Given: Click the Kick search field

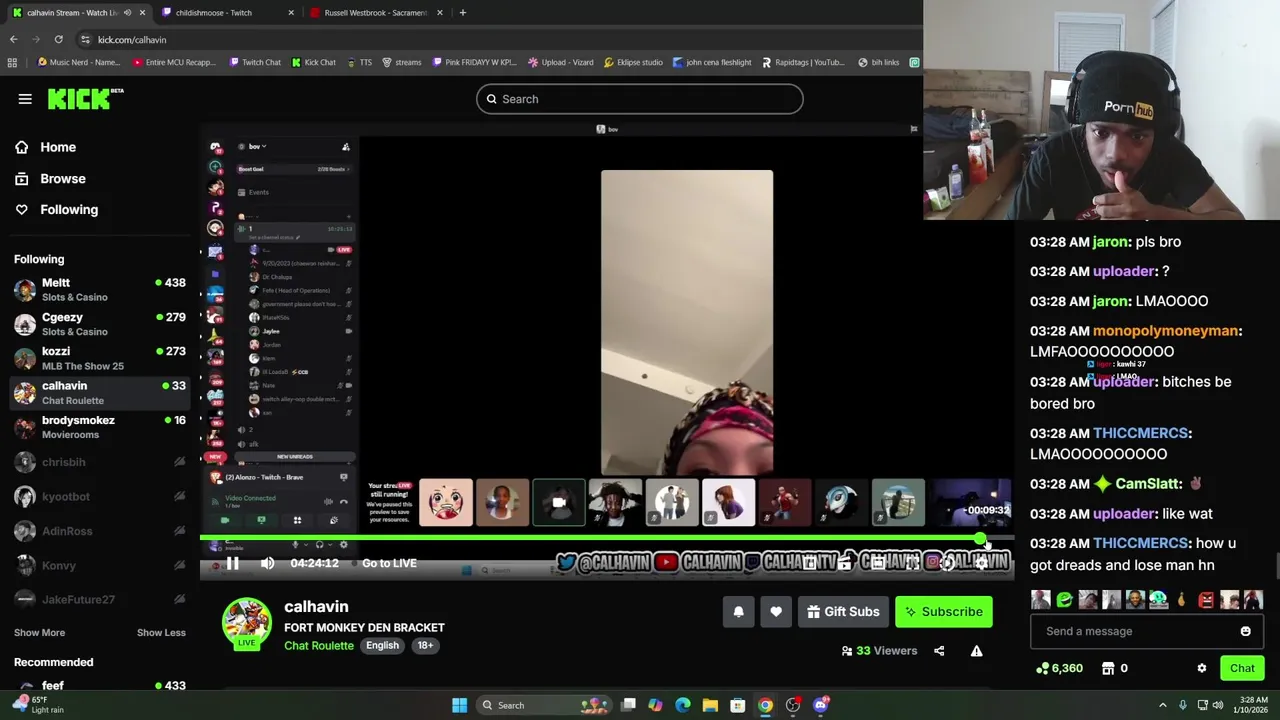Looking at the screenshot, I should tap(640, 99).
